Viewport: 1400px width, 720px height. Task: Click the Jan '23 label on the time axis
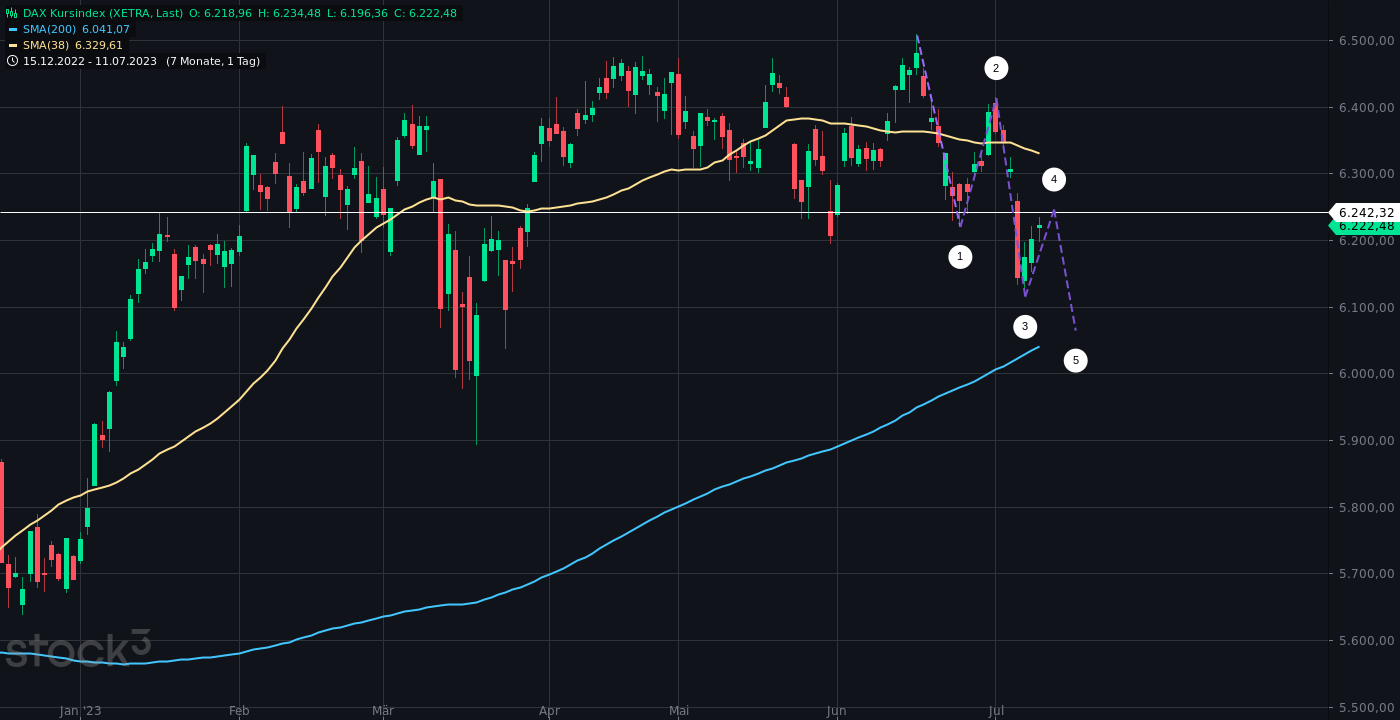click(x=78, y=710)
